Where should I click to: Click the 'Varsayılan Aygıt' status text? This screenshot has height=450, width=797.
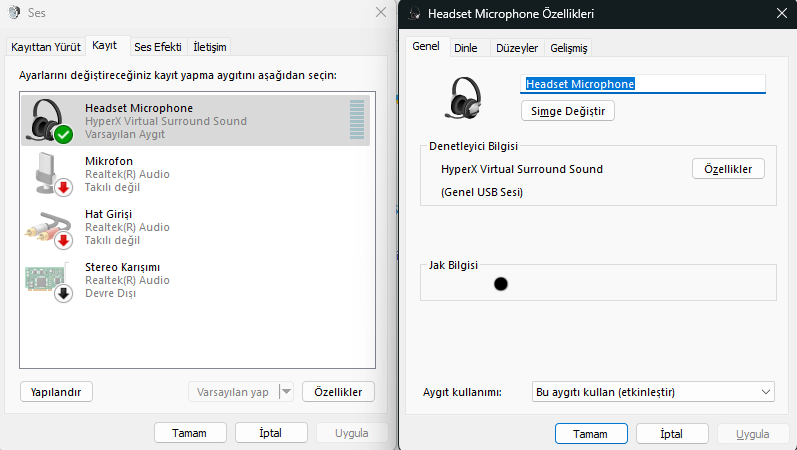pos(125,134)
